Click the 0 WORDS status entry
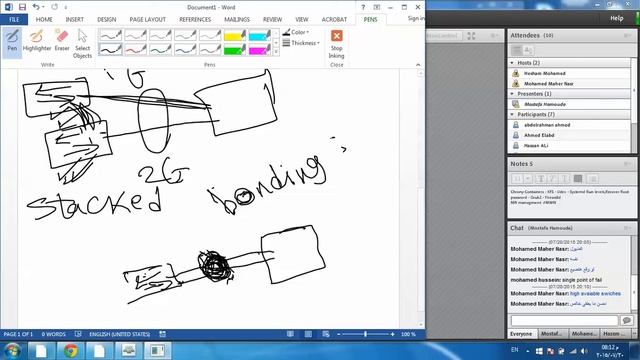Screen dimensions: 640x360 (53, 334)
